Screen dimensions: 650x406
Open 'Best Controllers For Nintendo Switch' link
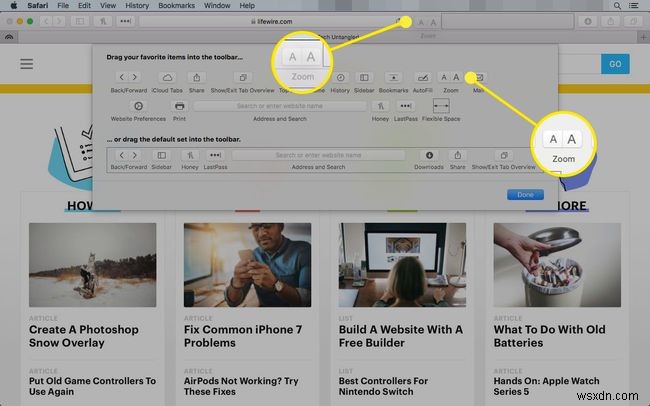coord(383,386)
